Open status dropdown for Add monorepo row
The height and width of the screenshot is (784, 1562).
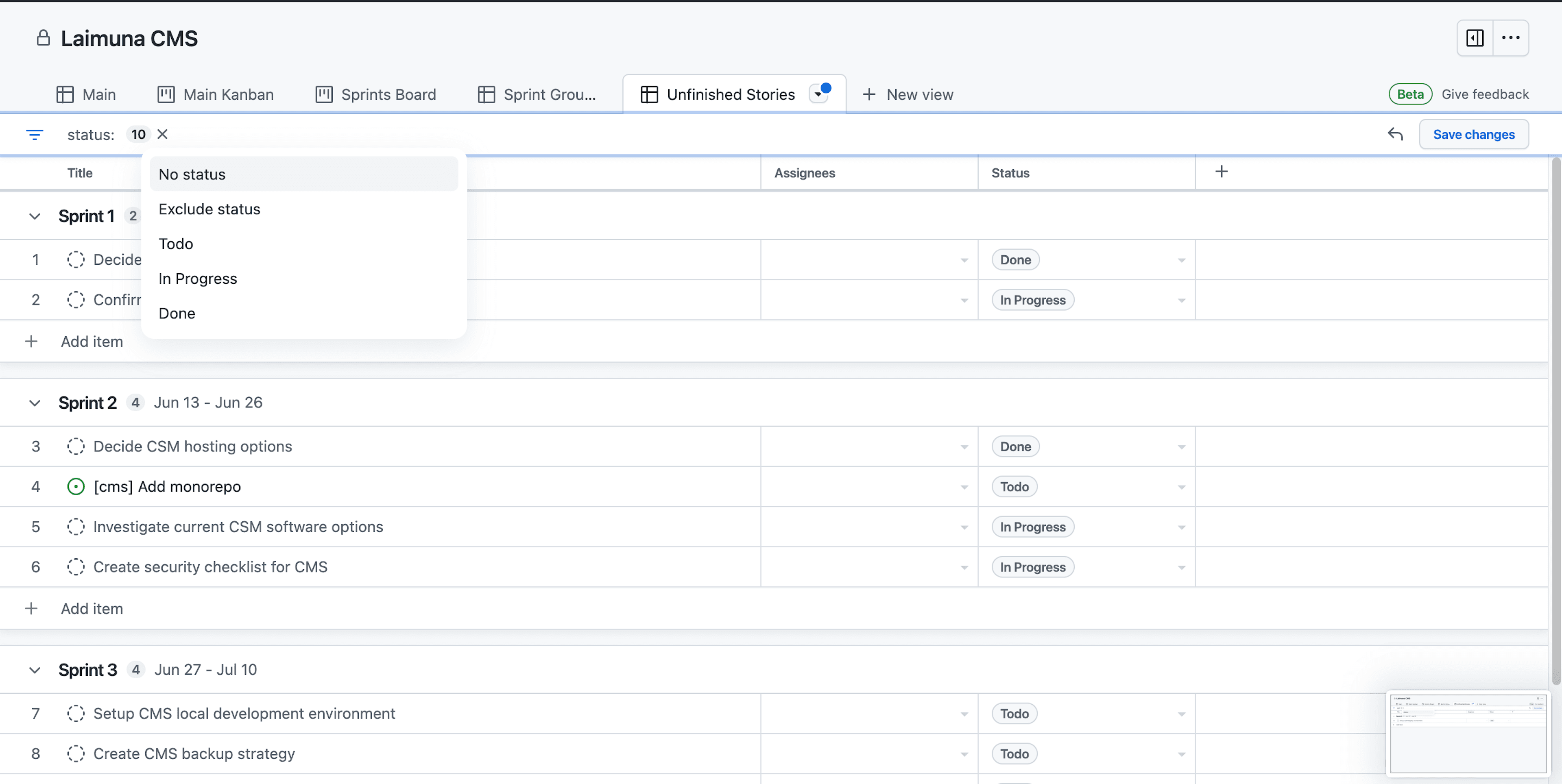coord(1181,488)
